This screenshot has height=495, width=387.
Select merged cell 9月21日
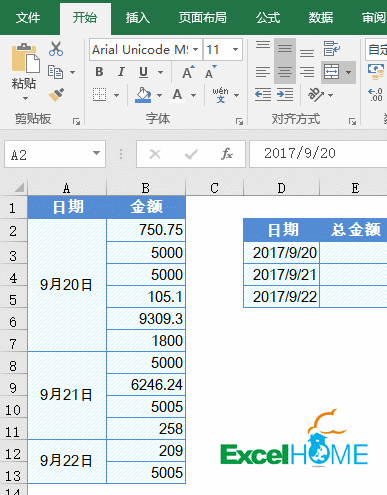point(67,395)
